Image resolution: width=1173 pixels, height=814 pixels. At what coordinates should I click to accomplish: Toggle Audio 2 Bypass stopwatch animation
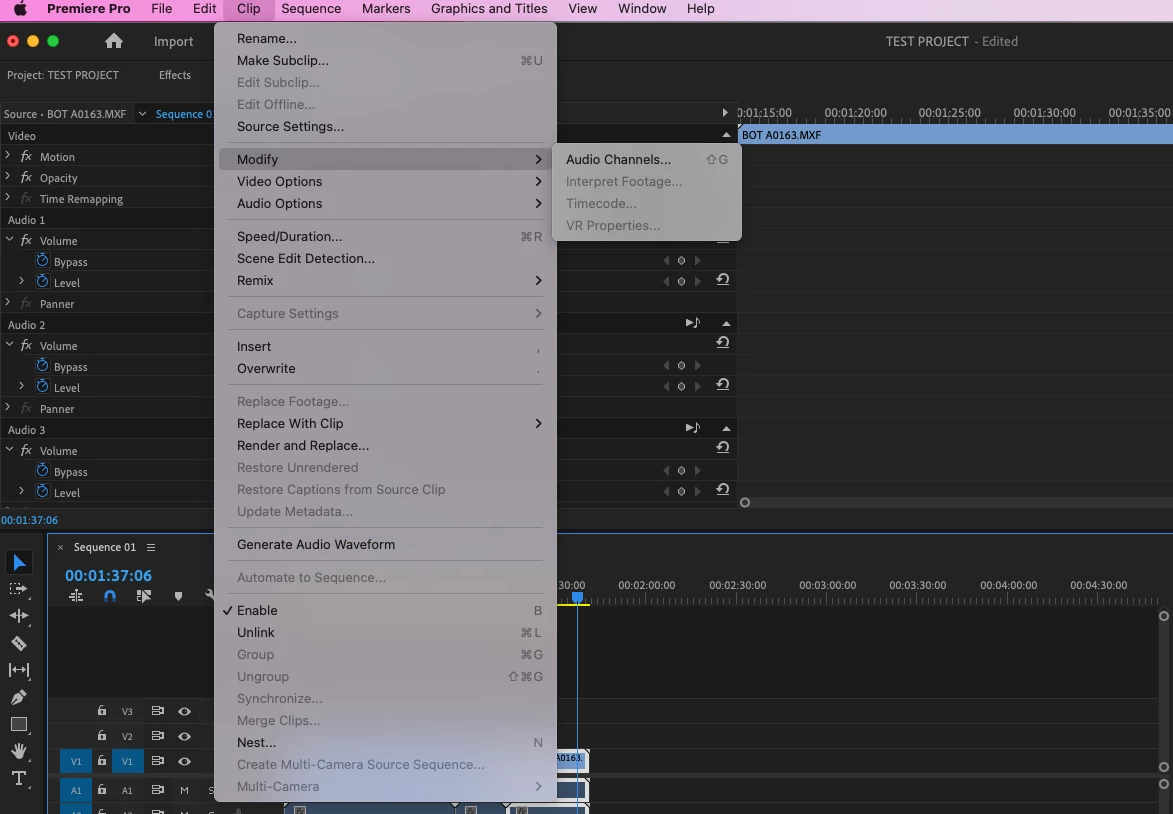point(43,365)
